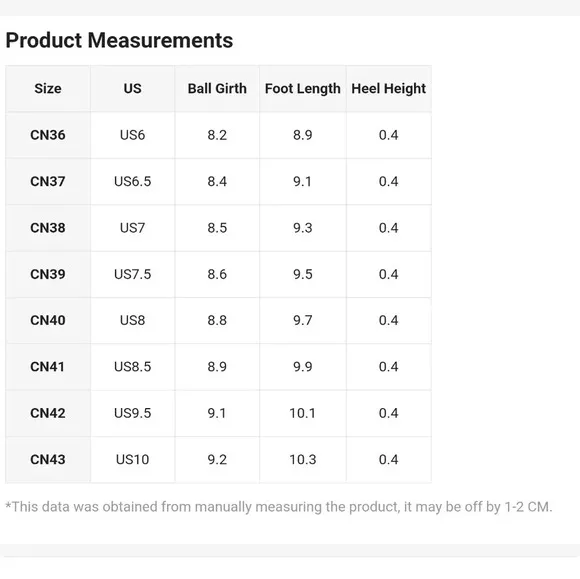The width and height of the screenshot is (580, 579).
Task: Select the US9.5 cell
Action: (132, 413)
